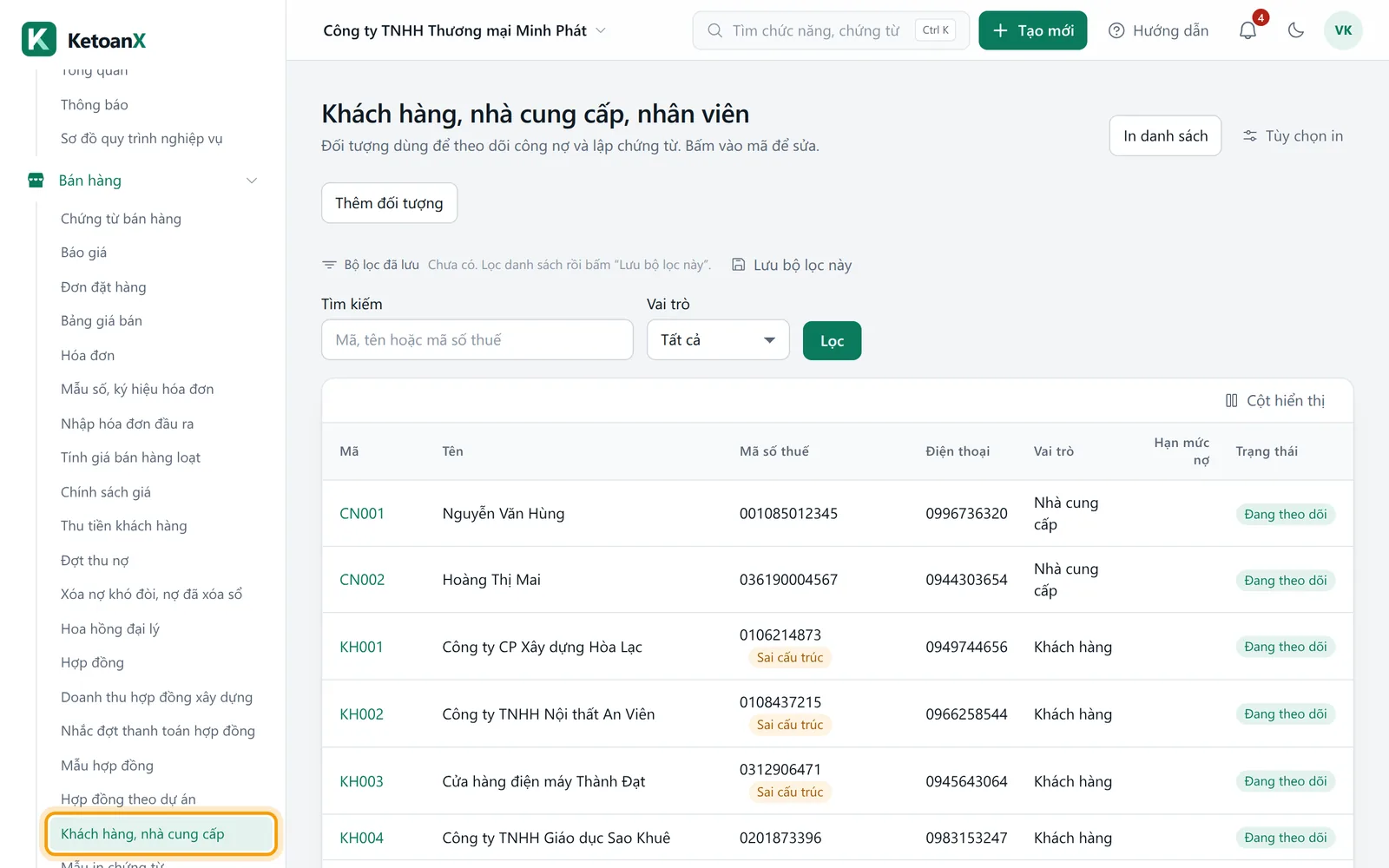Open Chứng từ bán hàng menu item
This screenshot has width=1389, height=868.
pyautogui.click(x=121, y=219)
